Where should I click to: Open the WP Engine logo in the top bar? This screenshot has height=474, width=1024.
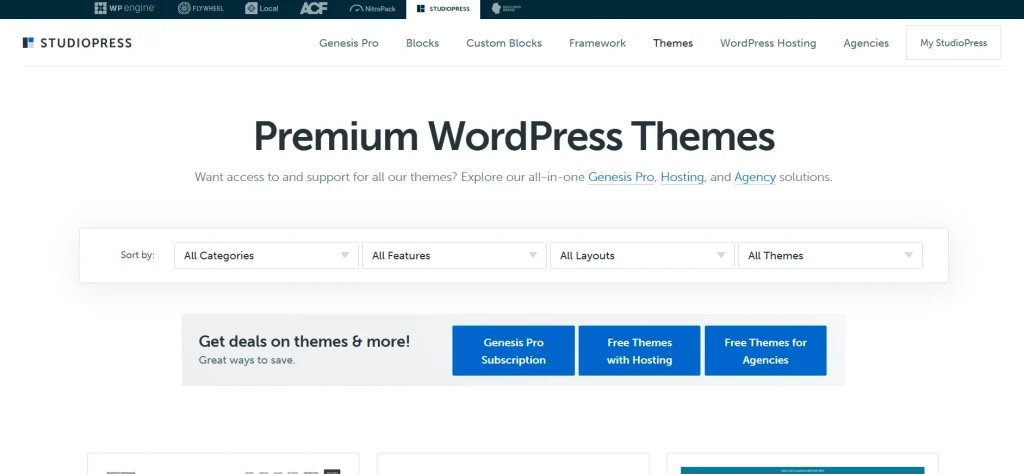(124, 8)
